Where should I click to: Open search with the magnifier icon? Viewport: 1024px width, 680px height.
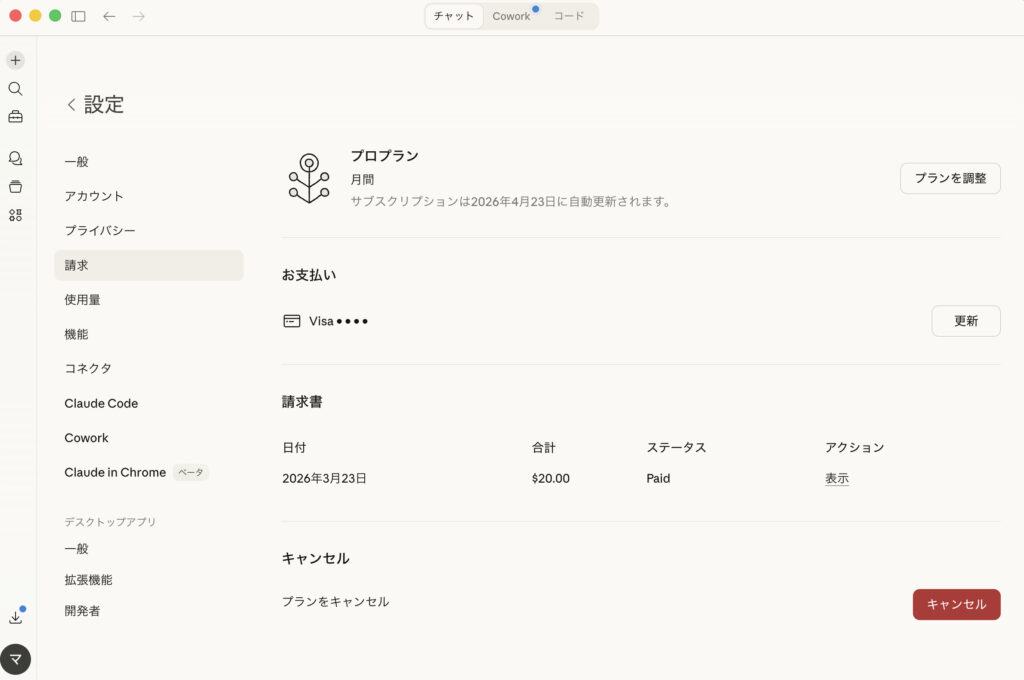15,88
